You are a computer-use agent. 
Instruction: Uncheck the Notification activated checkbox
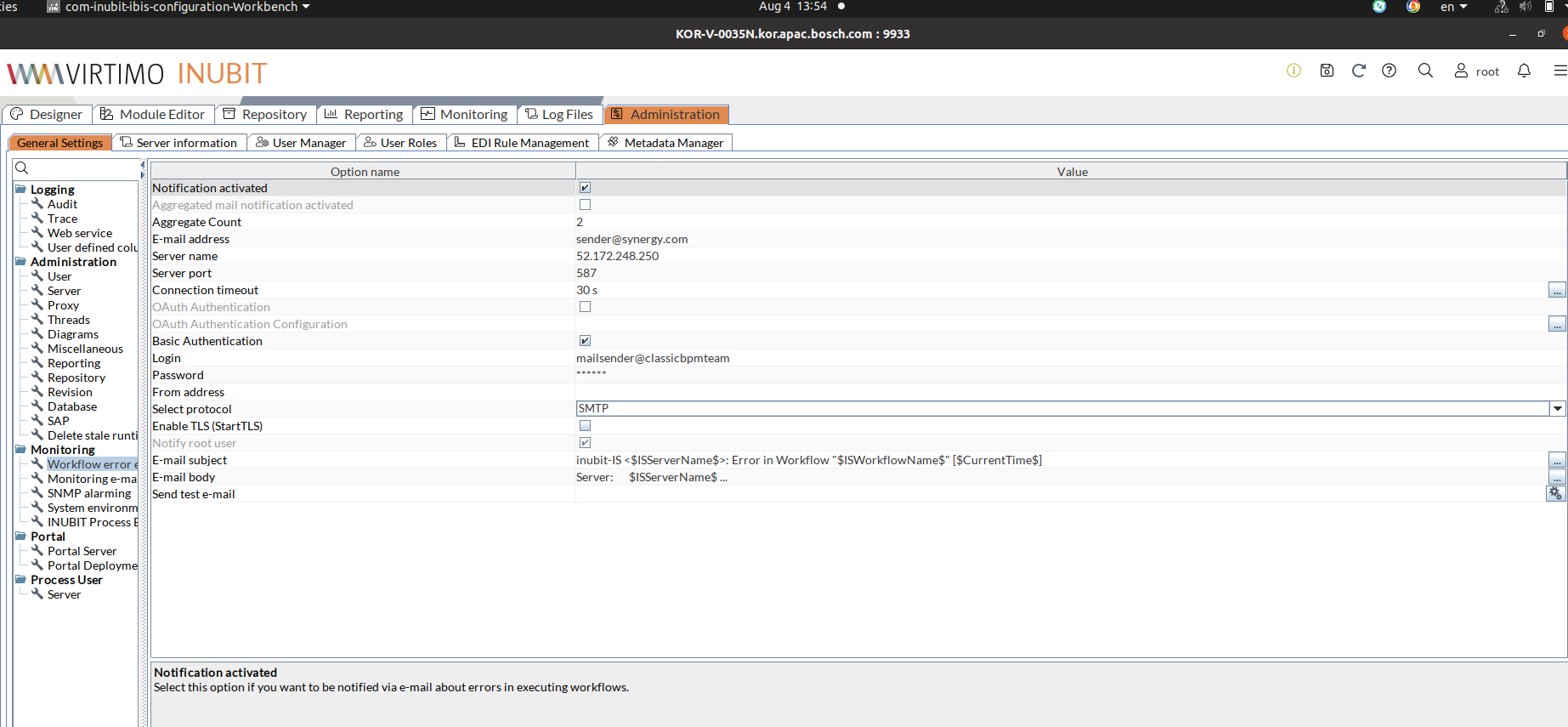click(x=585, y=188)
